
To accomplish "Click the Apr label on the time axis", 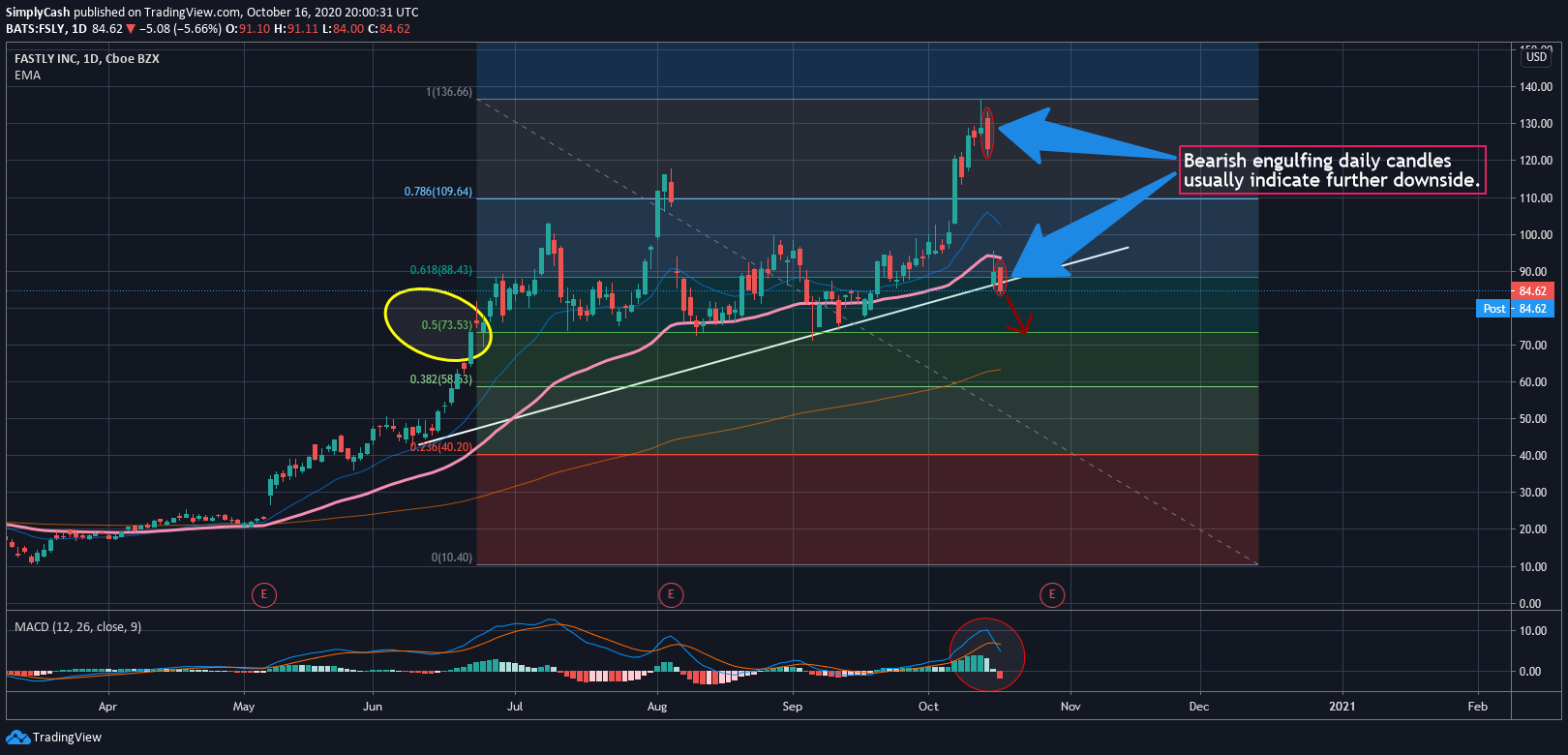I will tap(107, 707).
